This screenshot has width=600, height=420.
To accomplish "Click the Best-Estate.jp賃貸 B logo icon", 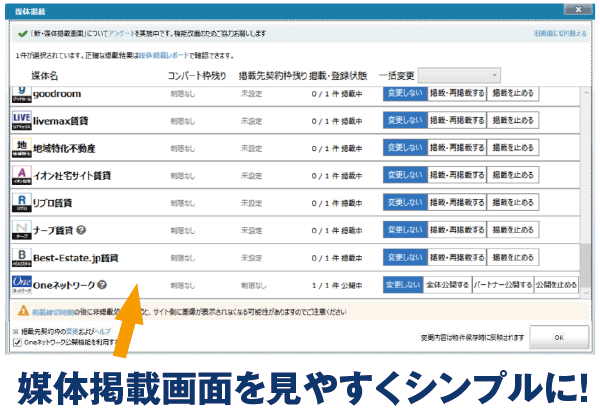I will coord(21,258).
